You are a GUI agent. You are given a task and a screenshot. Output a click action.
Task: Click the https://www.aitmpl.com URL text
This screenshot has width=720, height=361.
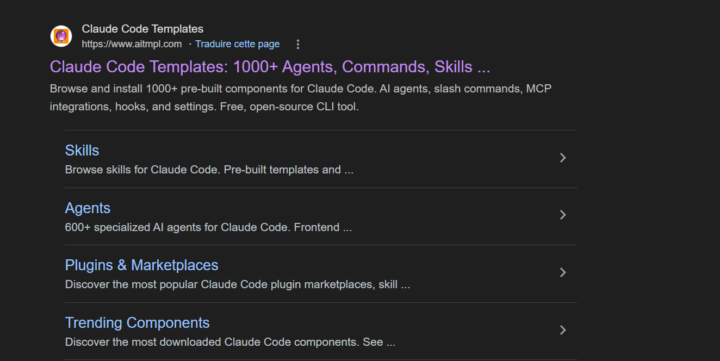tap(132, 44)
